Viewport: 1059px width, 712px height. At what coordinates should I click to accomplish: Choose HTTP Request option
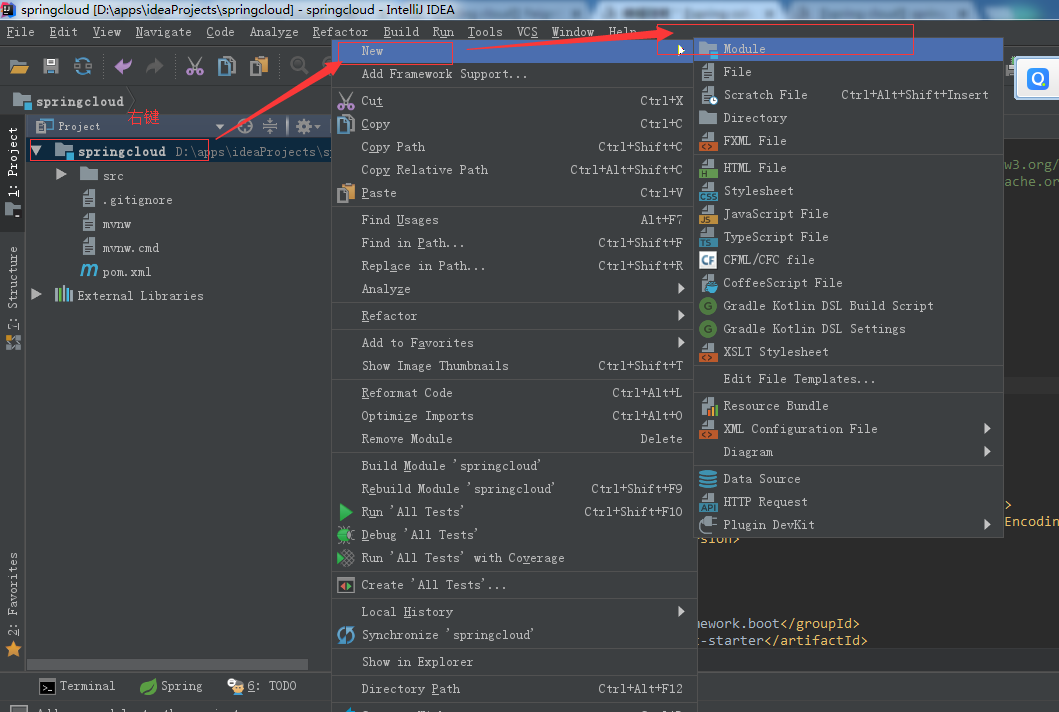(x=848, y=501)
